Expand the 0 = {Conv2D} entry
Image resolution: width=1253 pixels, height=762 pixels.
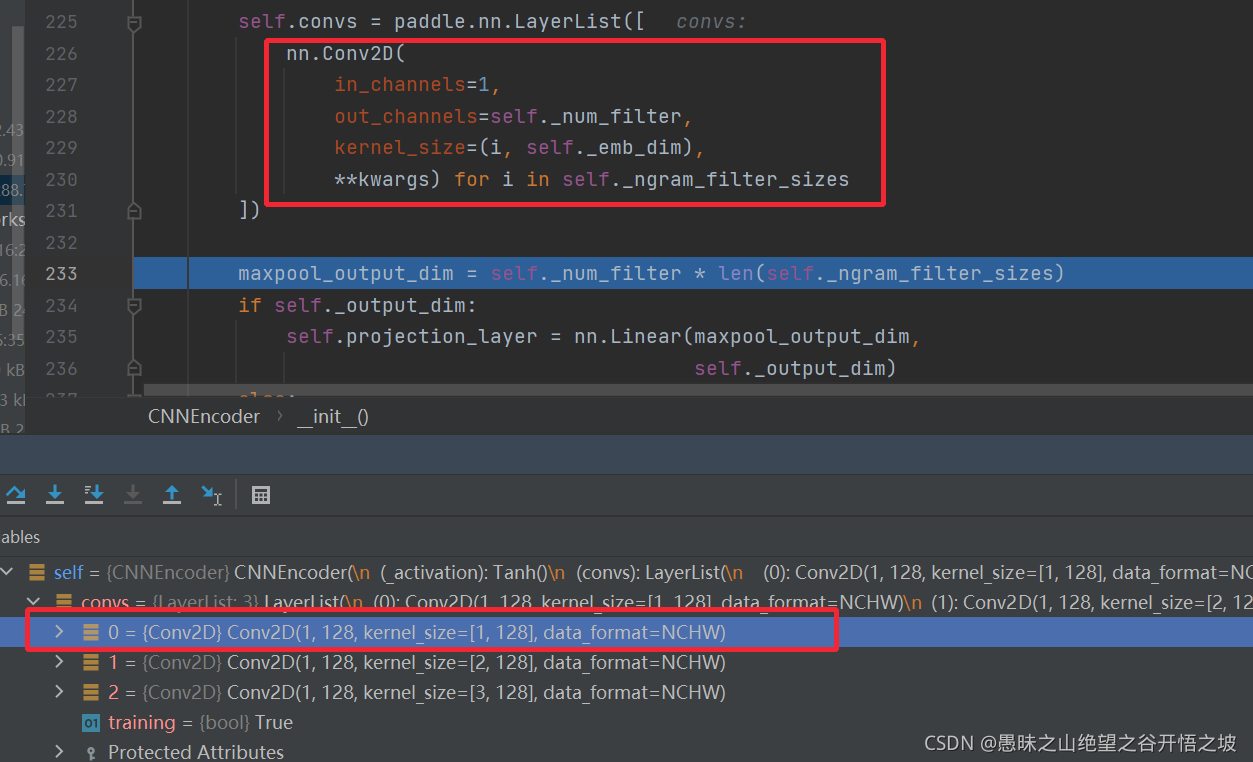59,632
